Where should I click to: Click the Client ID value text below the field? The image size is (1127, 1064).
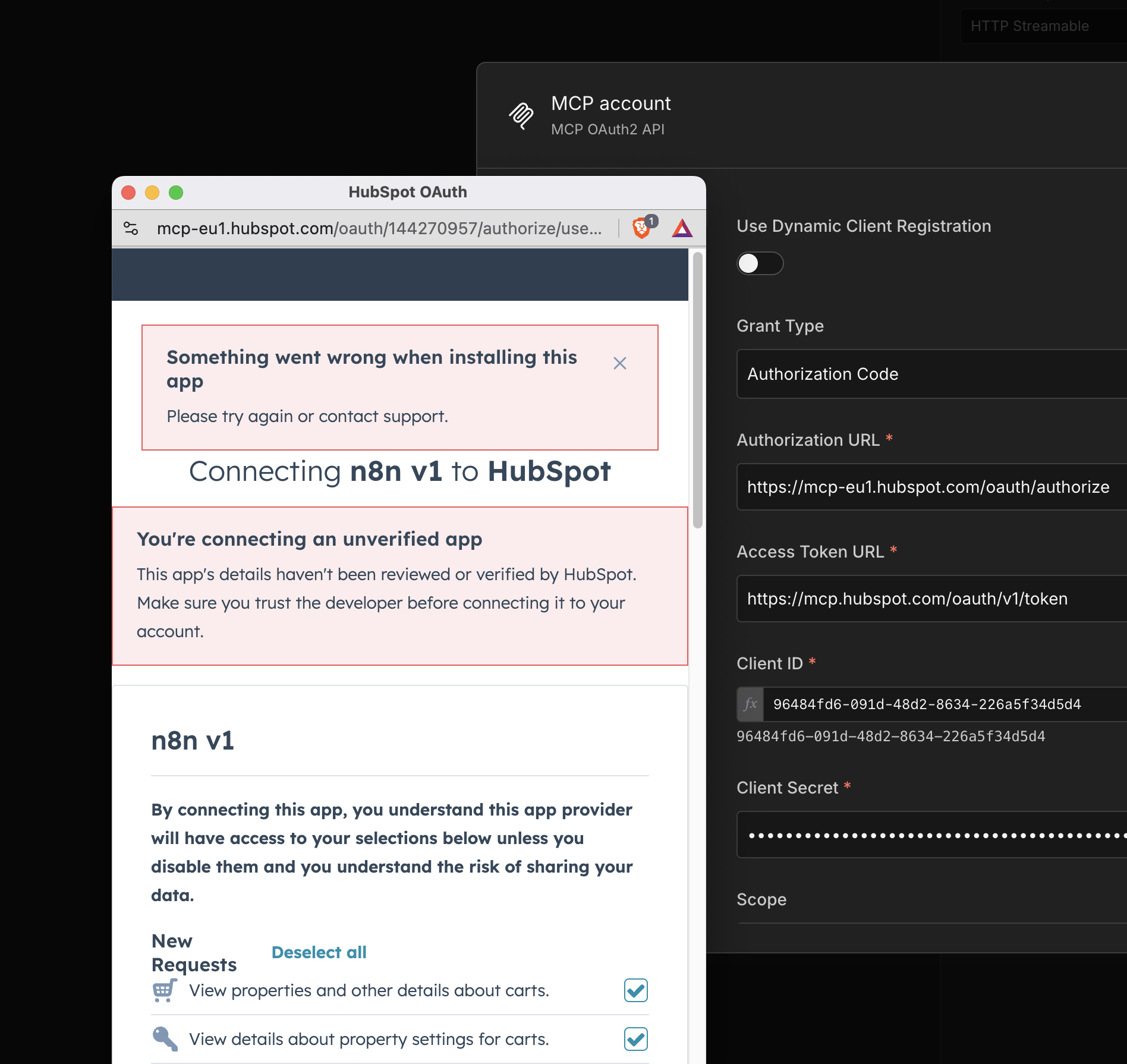click(890, 736)
